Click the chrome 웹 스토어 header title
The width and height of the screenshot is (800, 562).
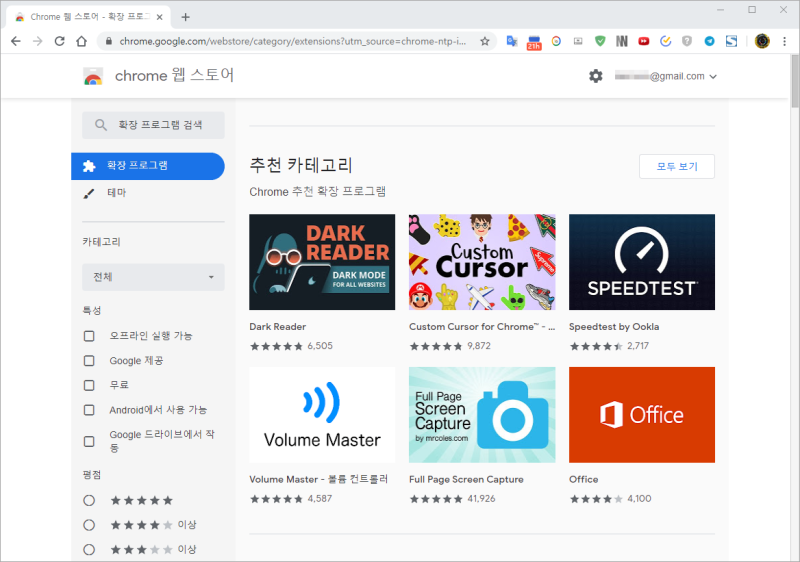174,76
